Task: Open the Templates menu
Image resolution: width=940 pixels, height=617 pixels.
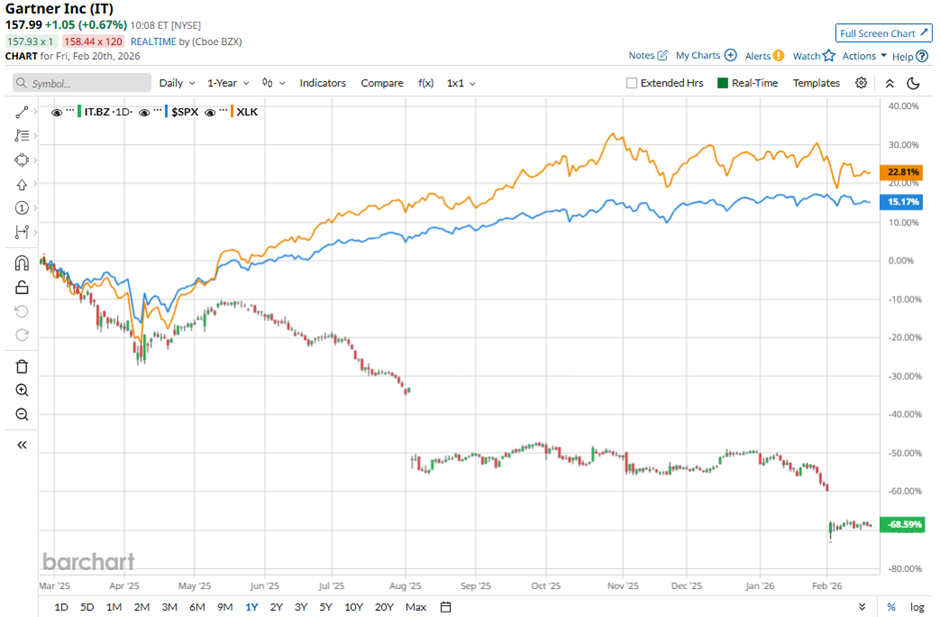Action: point(816,83)
